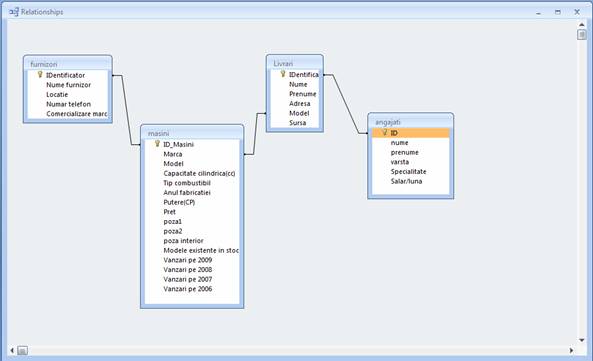593x361 pixels.
Task: Select the key icon in Livrari table
Action: point(283,74)
